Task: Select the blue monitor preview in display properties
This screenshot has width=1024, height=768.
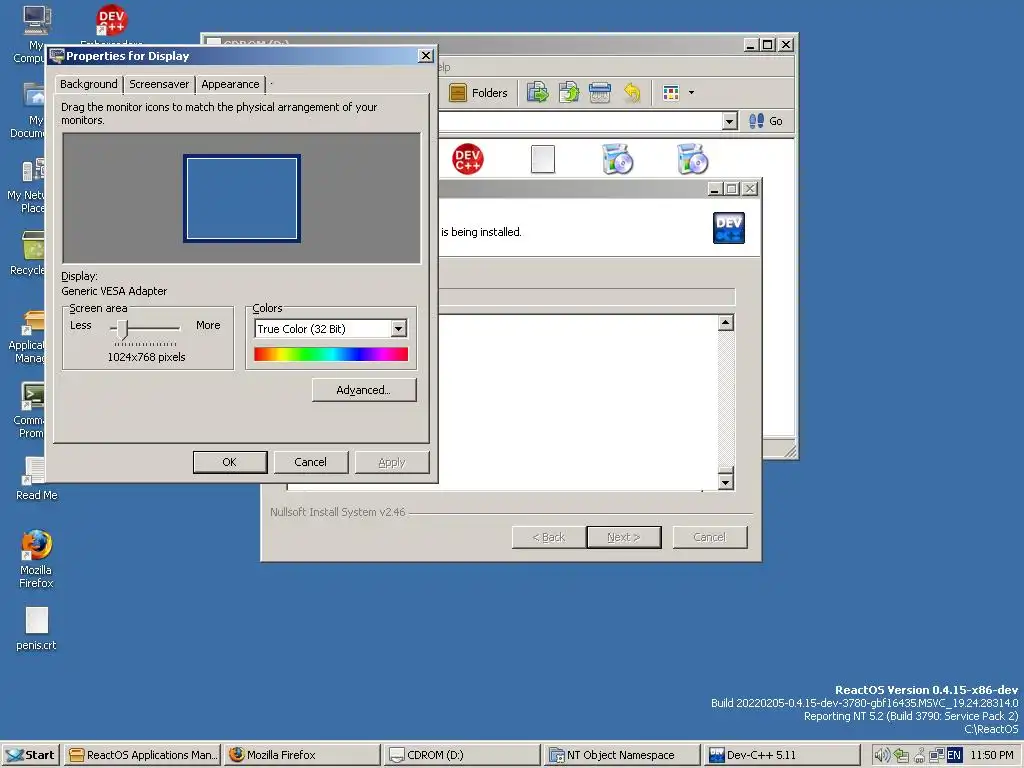Action: (x=242, y=198)
